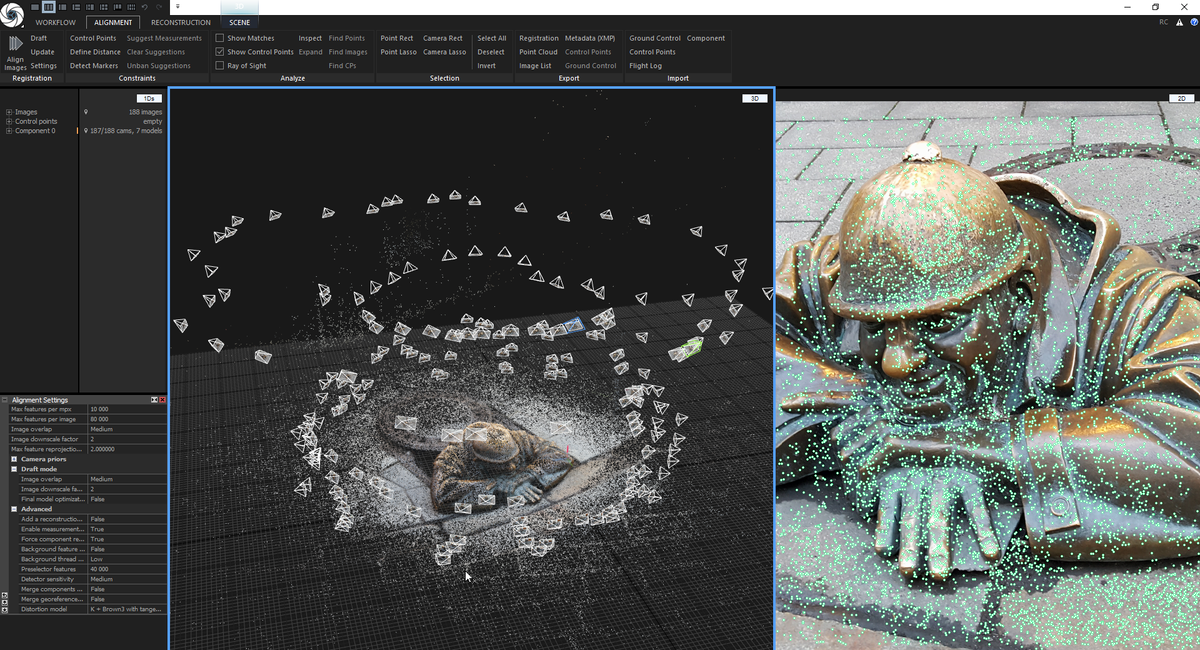This screenshot has width=1200, height=650.
Task: Select Component 0 in the scene tree
Action: pyautogui.click(x=32, y=131)
